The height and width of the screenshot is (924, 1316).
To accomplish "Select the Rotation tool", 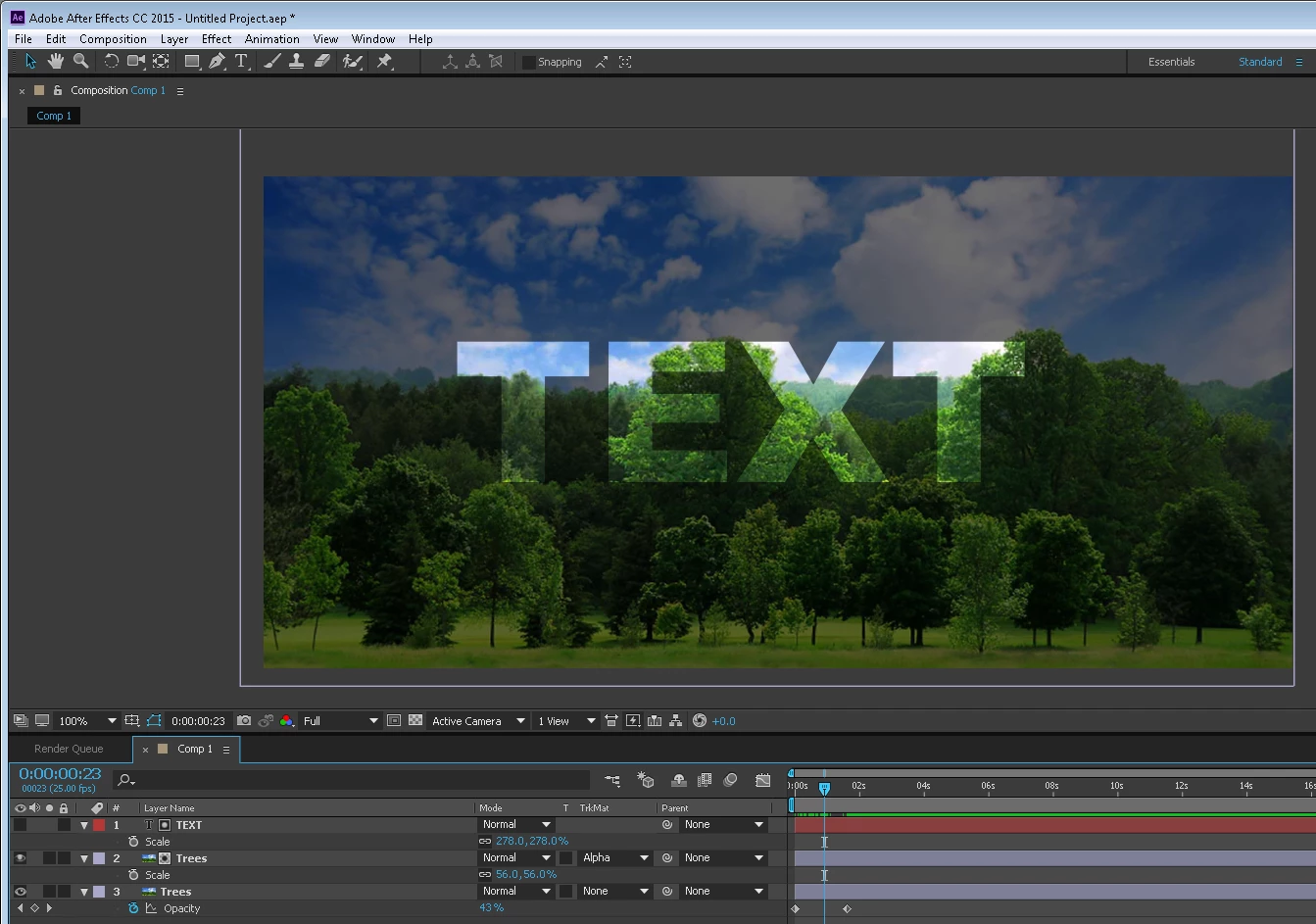I will (111, 62).
